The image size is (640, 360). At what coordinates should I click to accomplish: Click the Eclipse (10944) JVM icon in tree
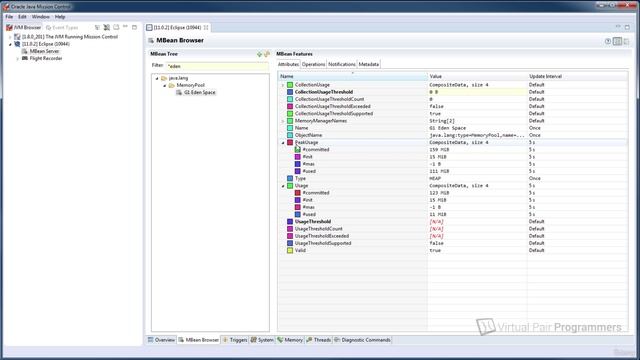[x=17, y=44]
